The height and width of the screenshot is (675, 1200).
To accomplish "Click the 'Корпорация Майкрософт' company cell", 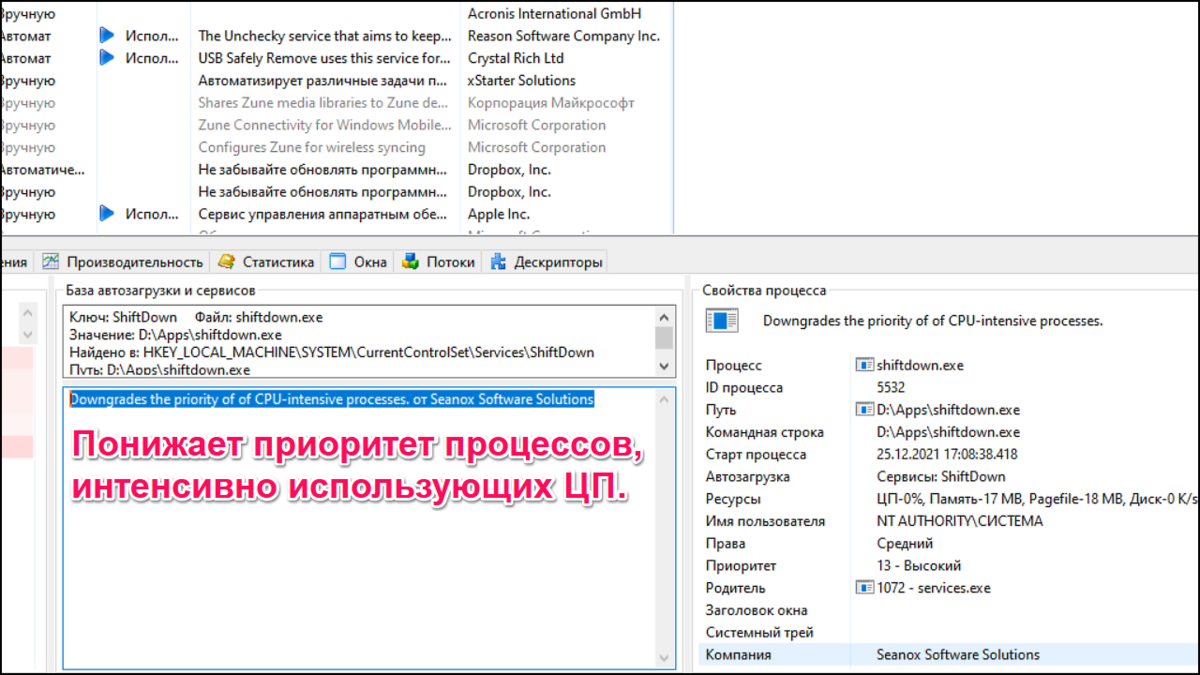I will point(551,102).
